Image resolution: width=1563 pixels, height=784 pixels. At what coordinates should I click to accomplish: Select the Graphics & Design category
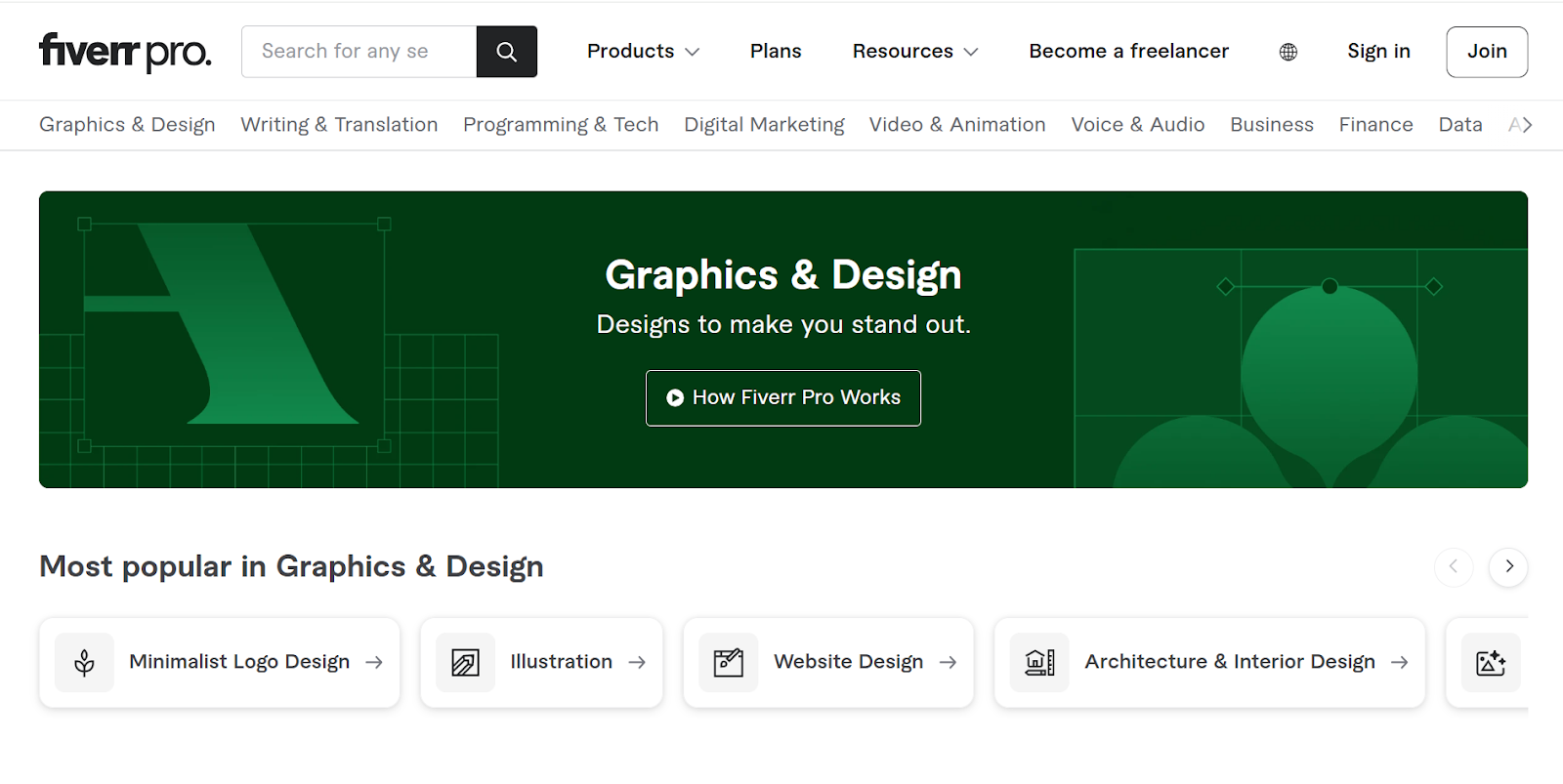pos(127,125)
